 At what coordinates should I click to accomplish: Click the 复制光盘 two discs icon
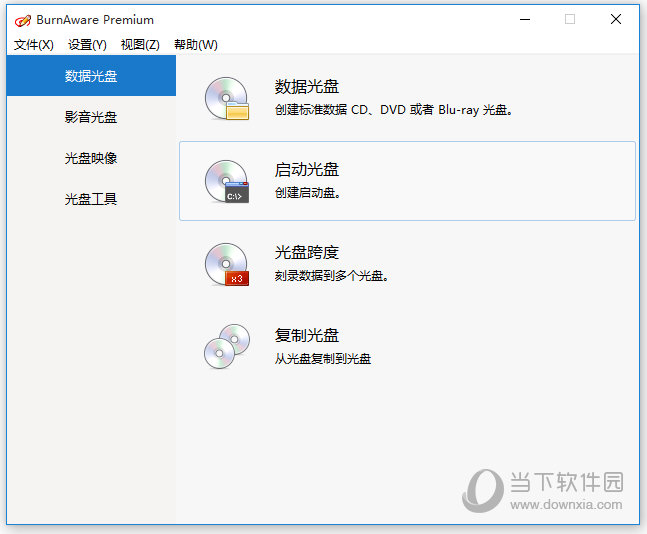tap(227, 347)
